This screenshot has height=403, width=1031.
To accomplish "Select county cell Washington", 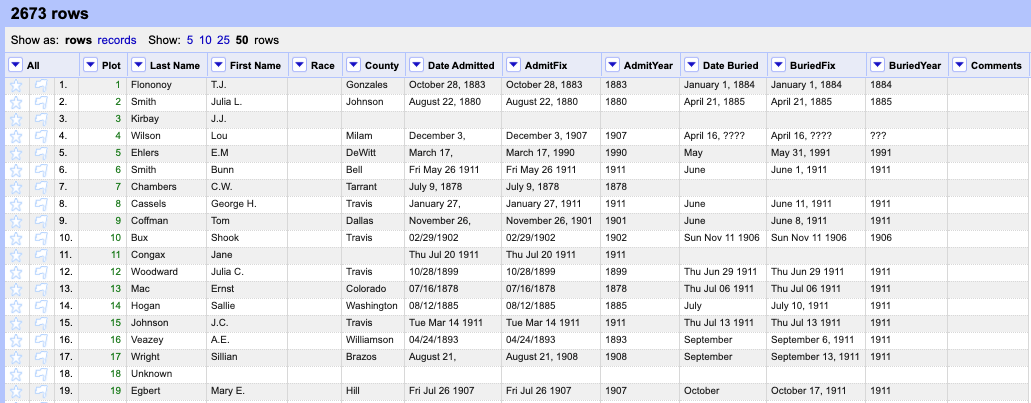I will pos(373,306).
